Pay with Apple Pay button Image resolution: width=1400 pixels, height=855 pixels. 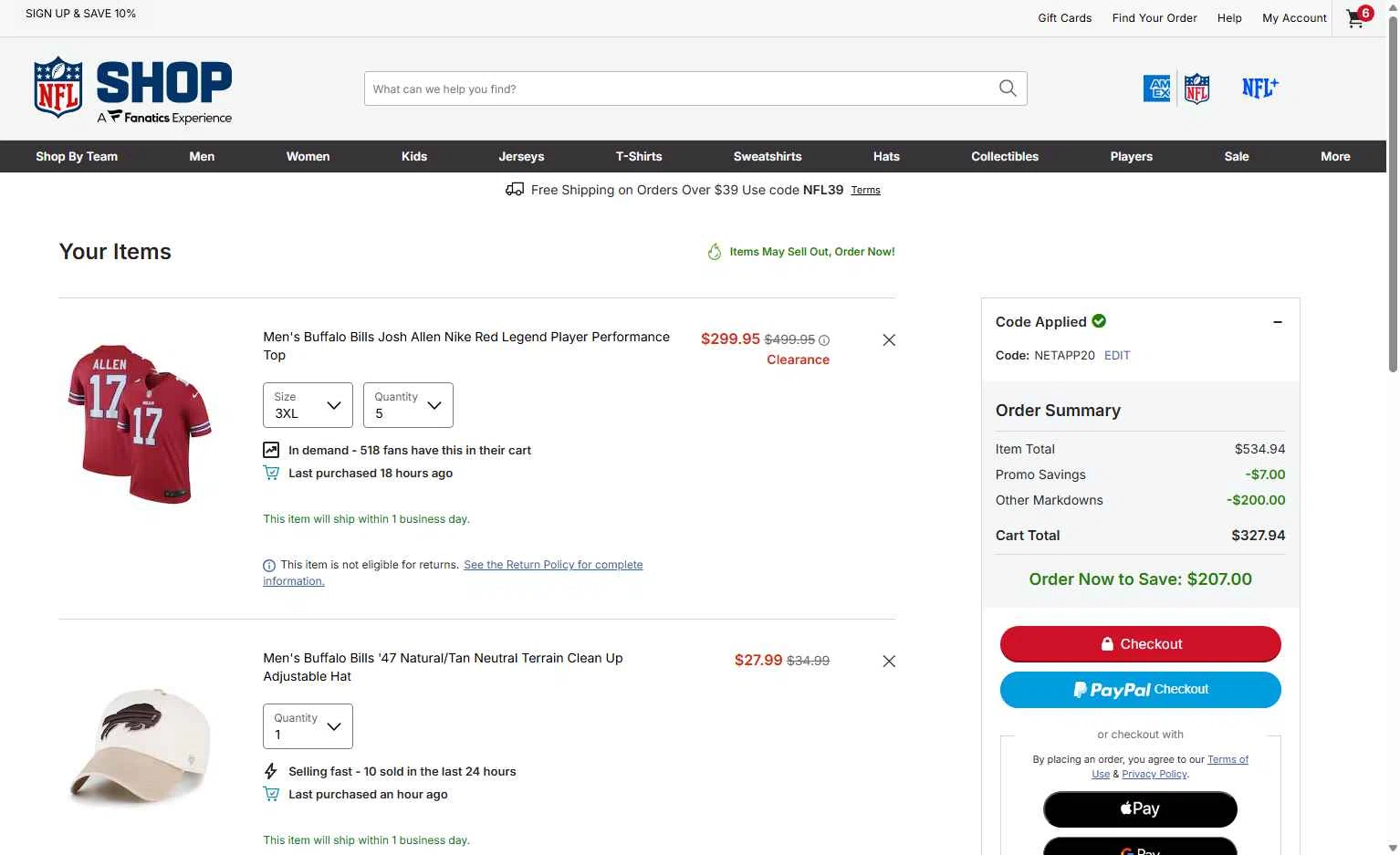coord(1140,809)
